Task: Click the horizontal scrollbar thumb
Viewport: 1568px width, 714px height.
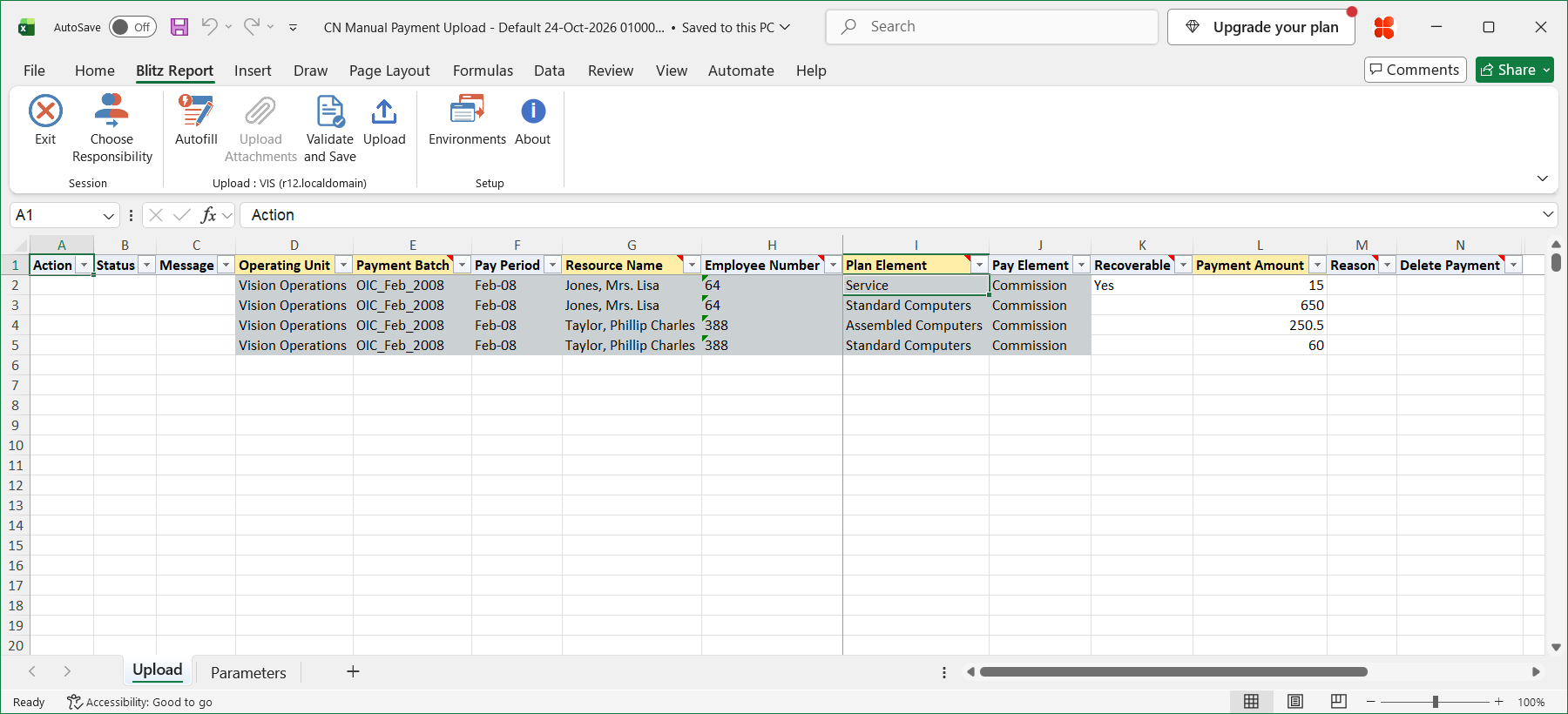Action: [x=1173, y=671]
